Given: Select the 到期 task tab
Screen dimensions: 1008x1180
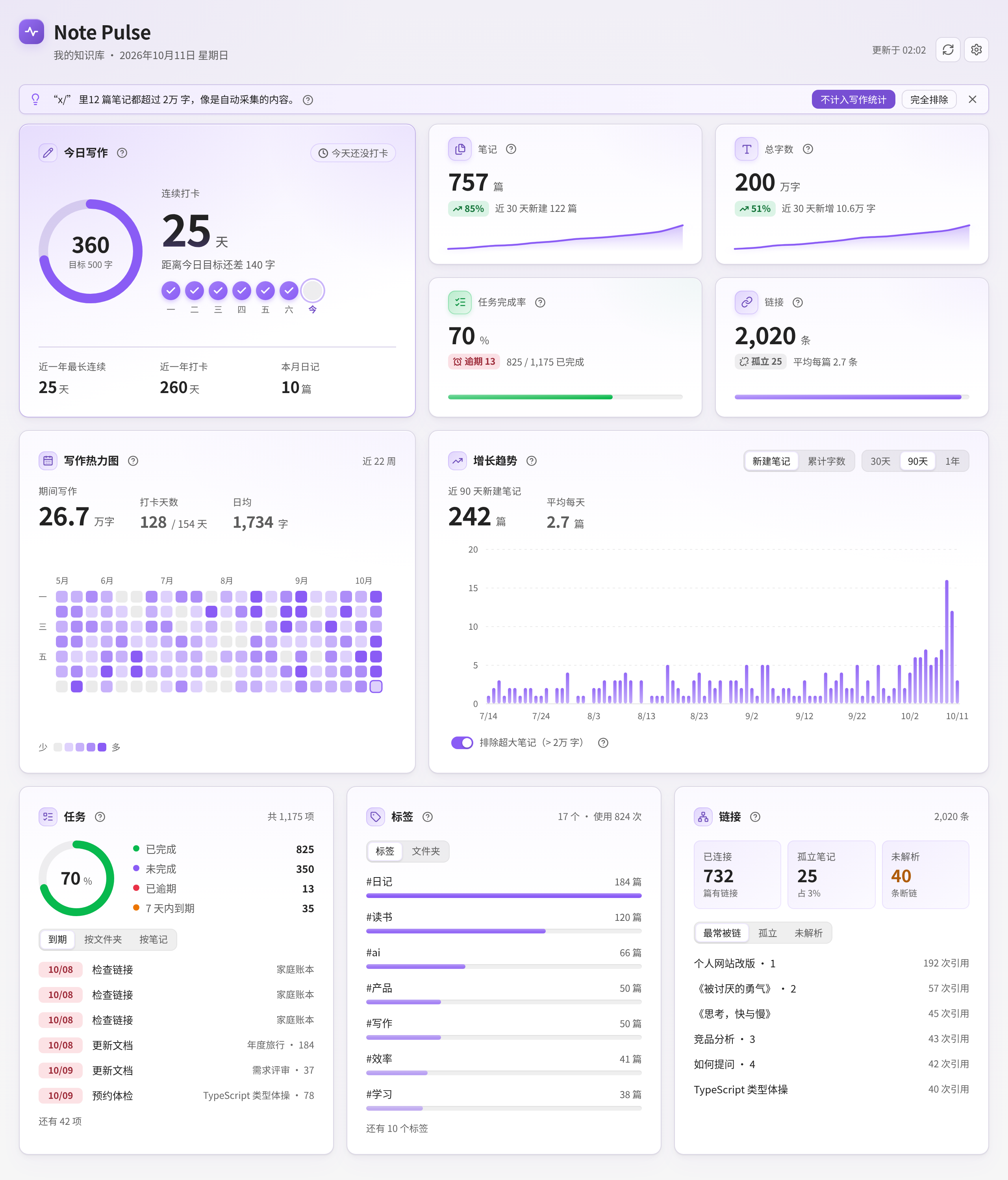Looking at the screenshot, I should click(57, 940).
